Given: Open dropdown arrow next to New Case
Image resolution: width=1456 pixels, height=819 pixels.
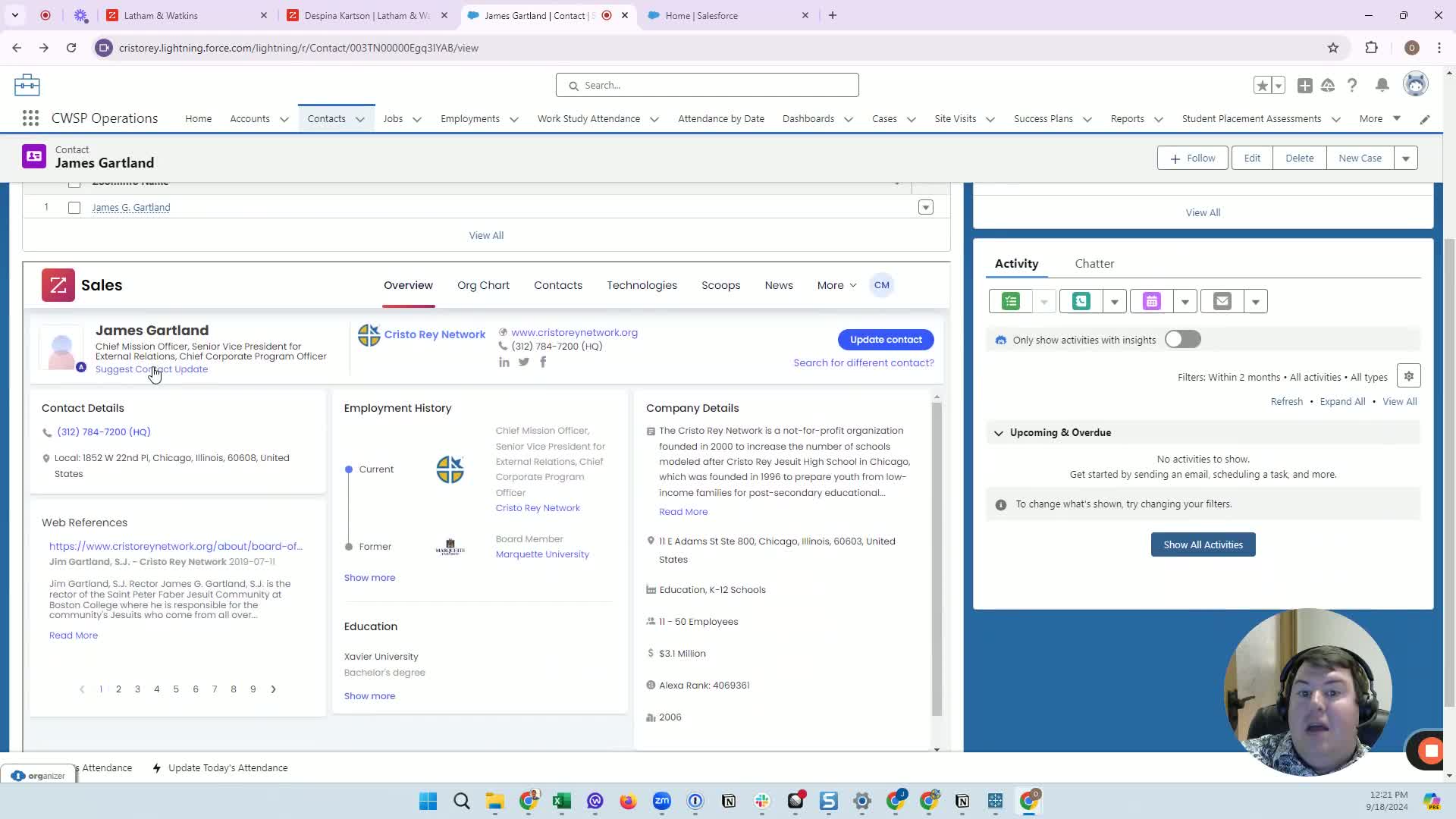Looking at the screenshot, I should coord(1405,158).
